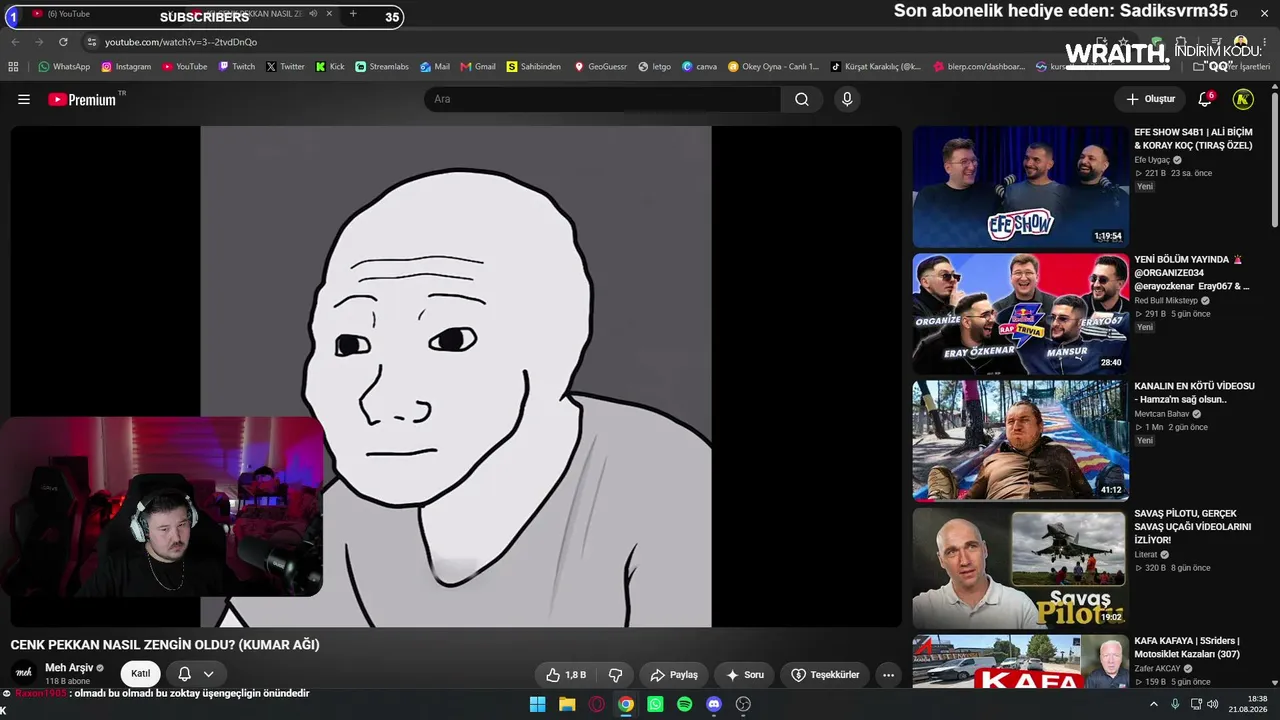Click the Soru ask button
The height and width of the screenshot is (720, 1280).
point(745,675)
